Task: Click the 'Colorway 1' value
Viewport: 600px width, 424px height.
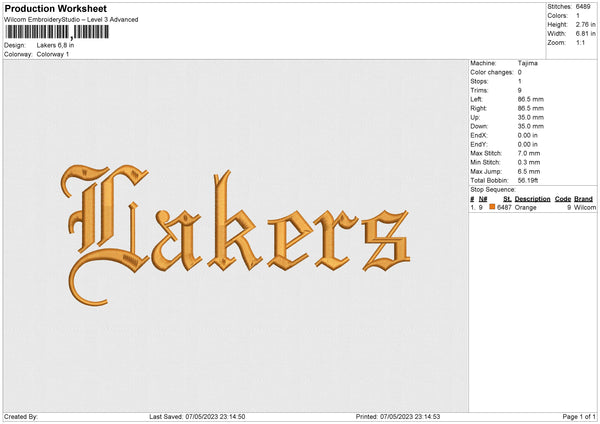Action: 53,54
